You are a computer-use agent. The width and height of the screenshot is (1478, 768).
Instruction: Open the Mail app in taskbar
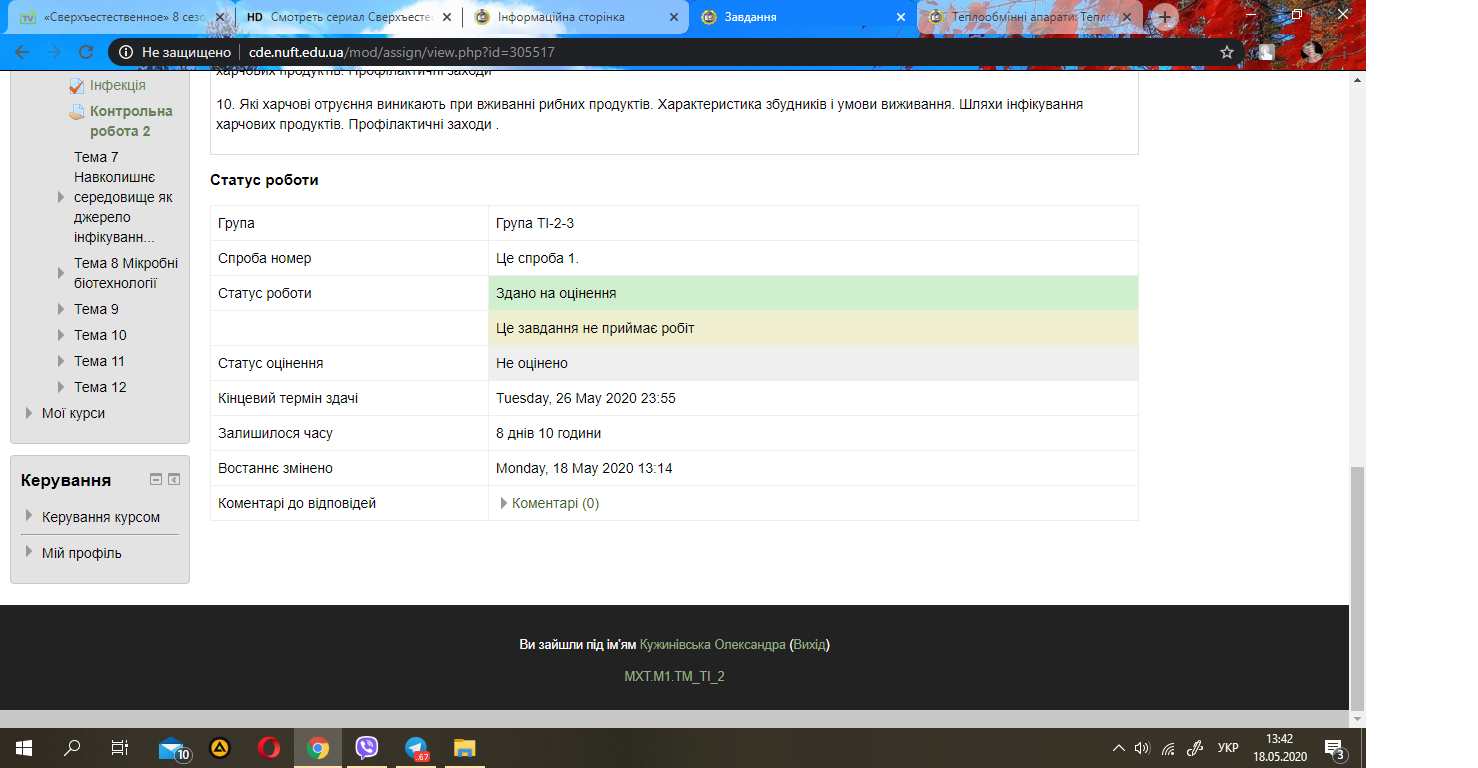[173, 747]
